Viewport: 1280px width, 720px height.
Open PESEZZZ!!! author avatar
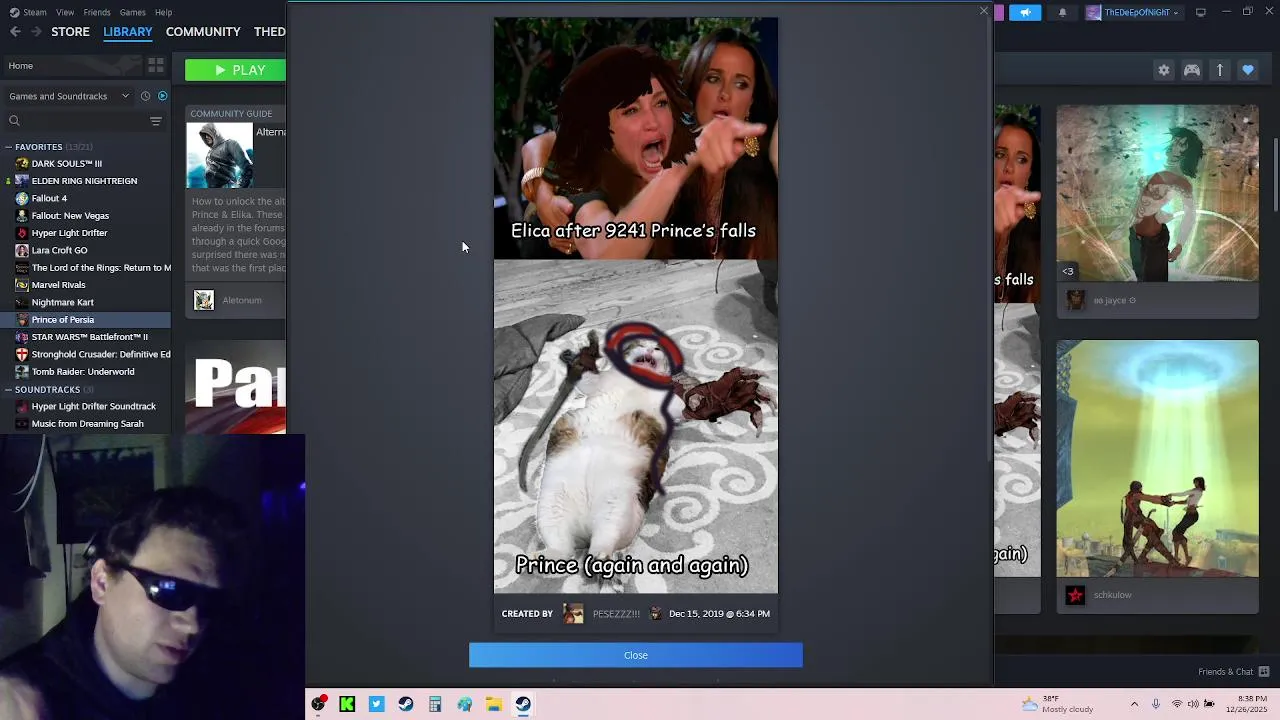[573, 614]
